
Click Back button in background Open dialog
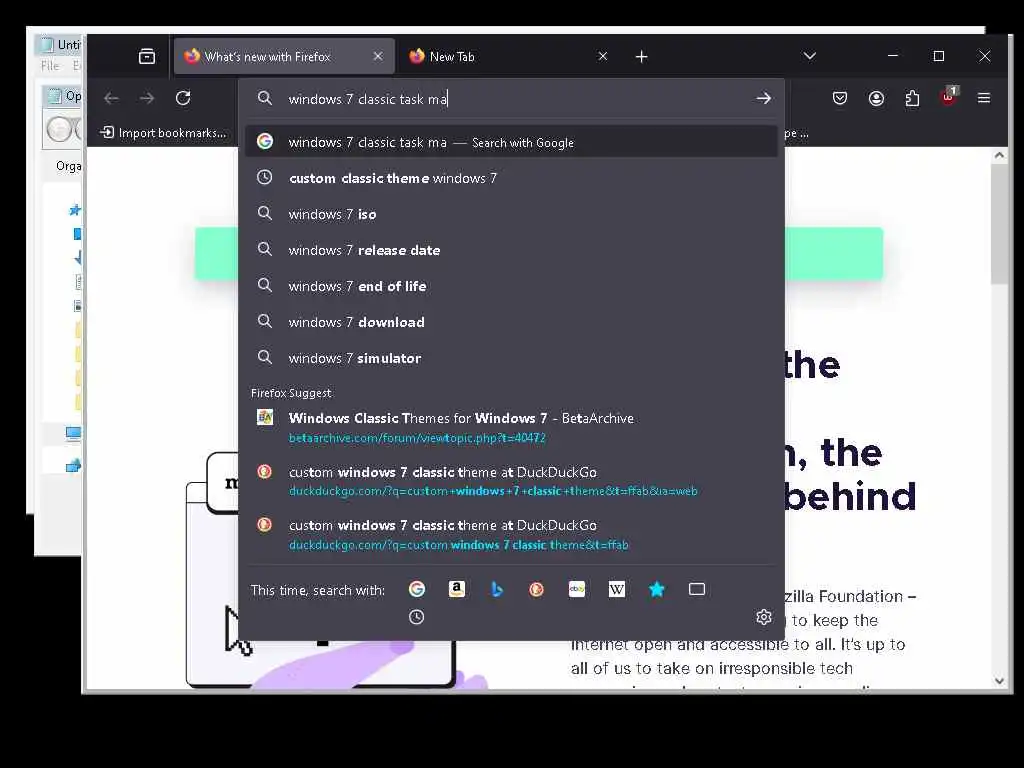point(59,129)
